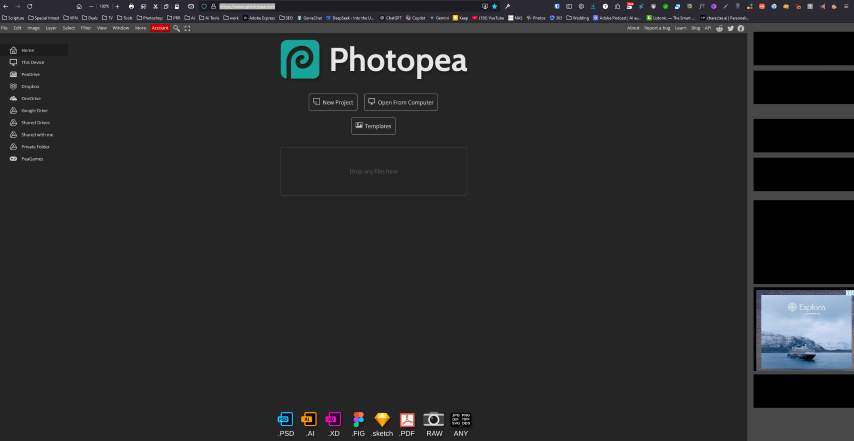Viewport: 854px width, 441px height.
Task: Open the Layer menu
Action: [x=51, y=28]
